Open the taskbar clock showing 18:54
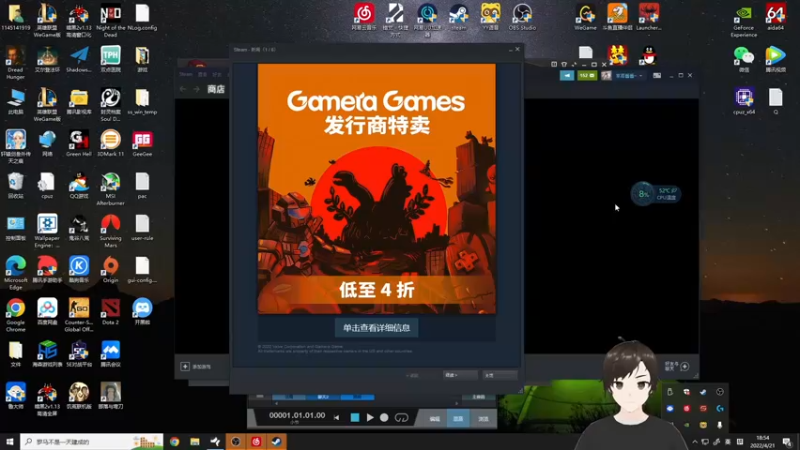The height and width of the screenshot is (450, 800). tap(762, 441)
